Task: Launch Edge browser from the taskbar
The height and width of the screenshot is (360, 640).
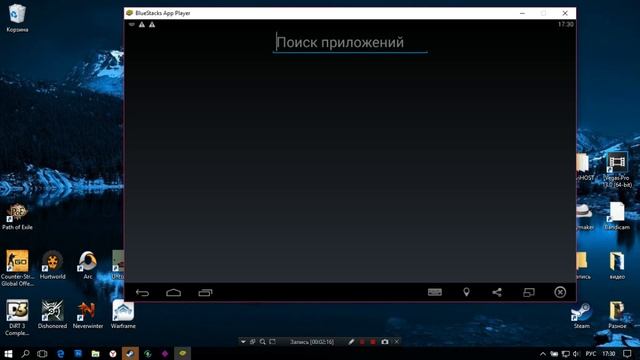Action: (60, 353)
